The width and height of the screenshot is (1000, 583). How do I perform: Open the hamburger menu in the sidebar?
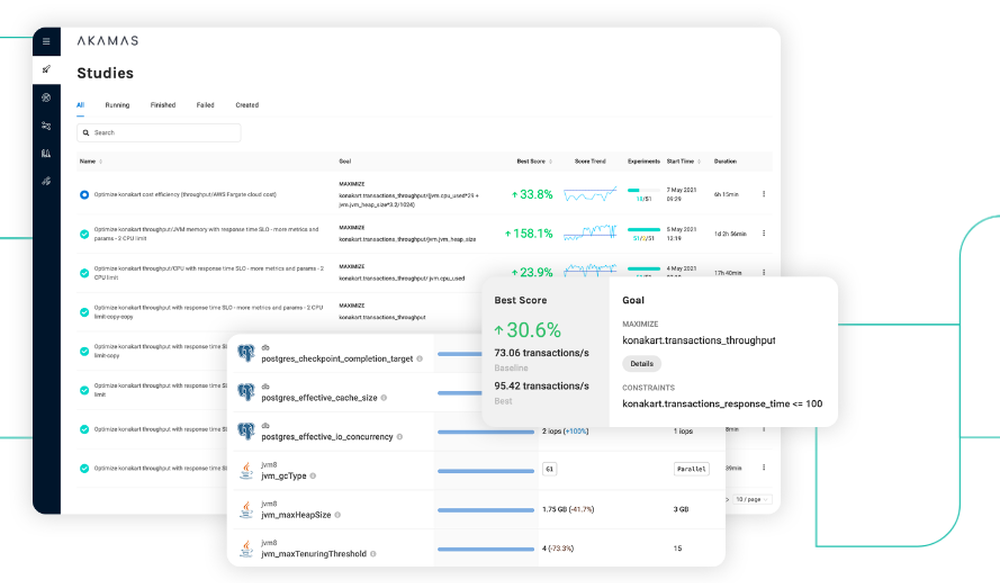[x=46, y=41]
